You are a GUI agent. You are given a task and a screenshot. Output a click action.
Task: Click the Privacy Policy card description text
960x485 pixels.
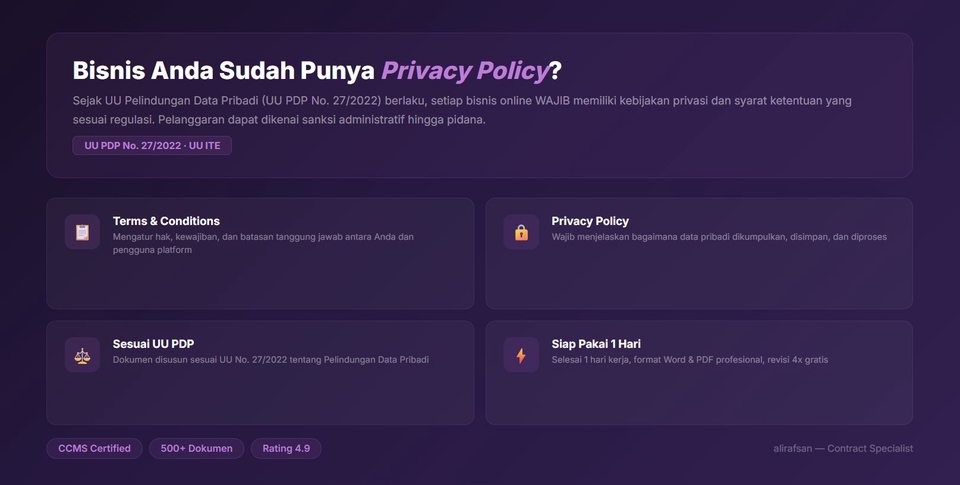(x=719, y=237)
